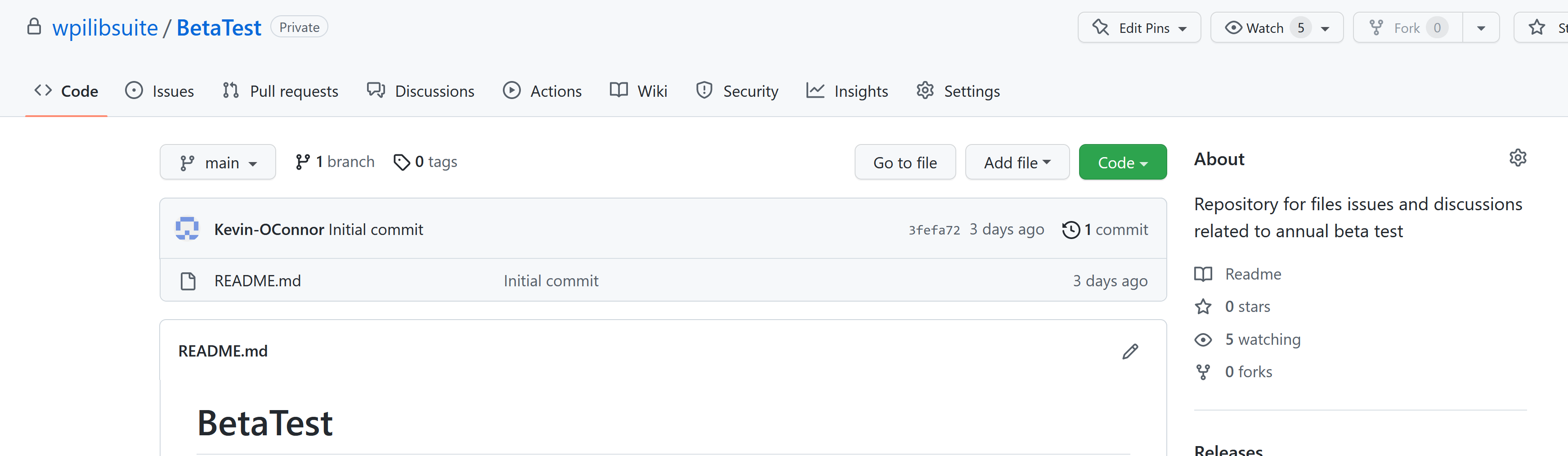
Task: Click the fork icon on Fork button
Action: coord(1375,27)
